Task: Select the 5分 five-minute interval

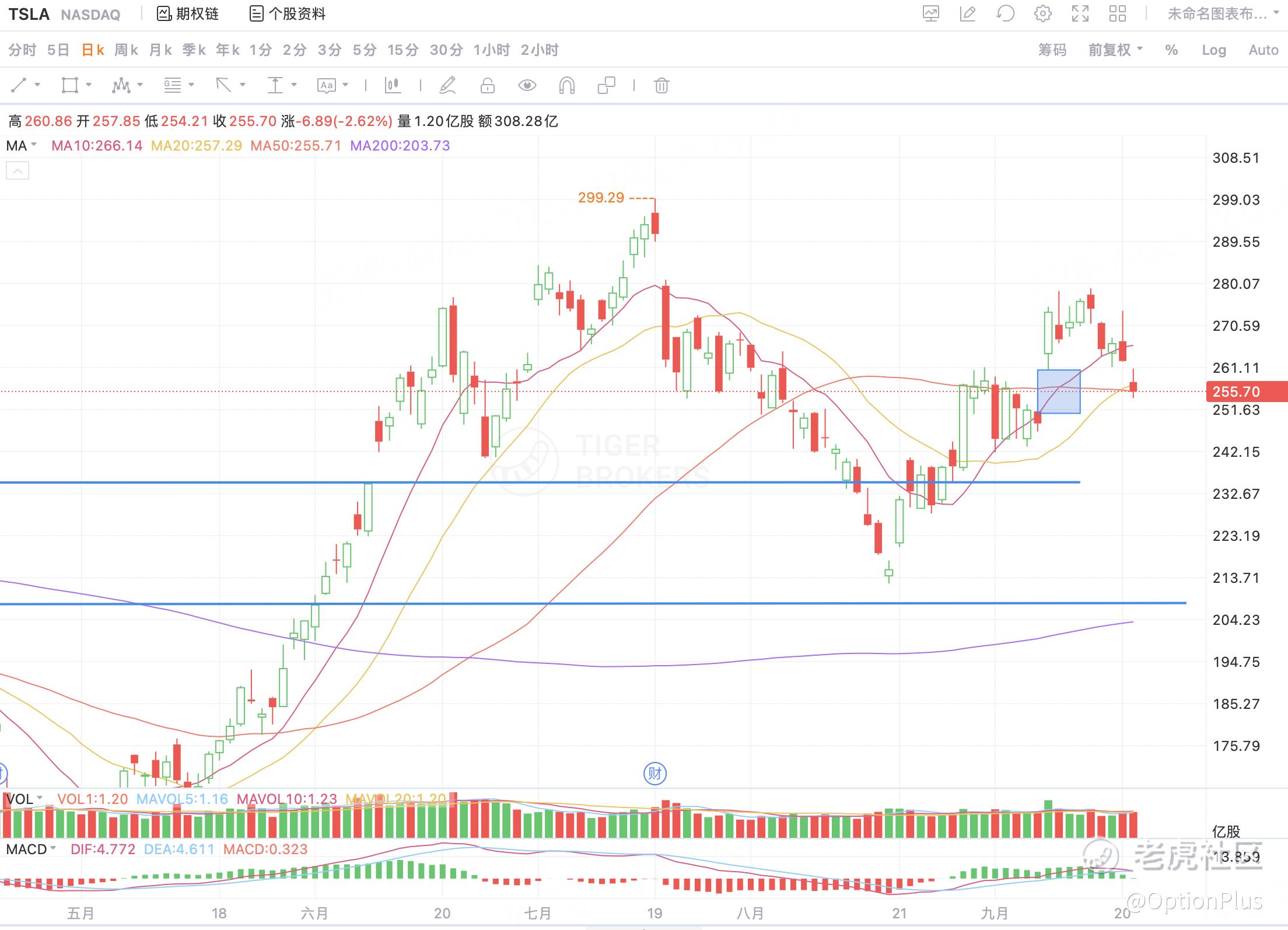Action: [365, 50]
